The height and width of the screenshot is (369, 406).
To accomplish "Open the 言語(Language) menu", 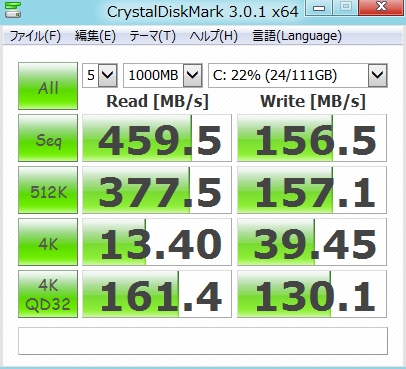I will [x=297, y=36].
